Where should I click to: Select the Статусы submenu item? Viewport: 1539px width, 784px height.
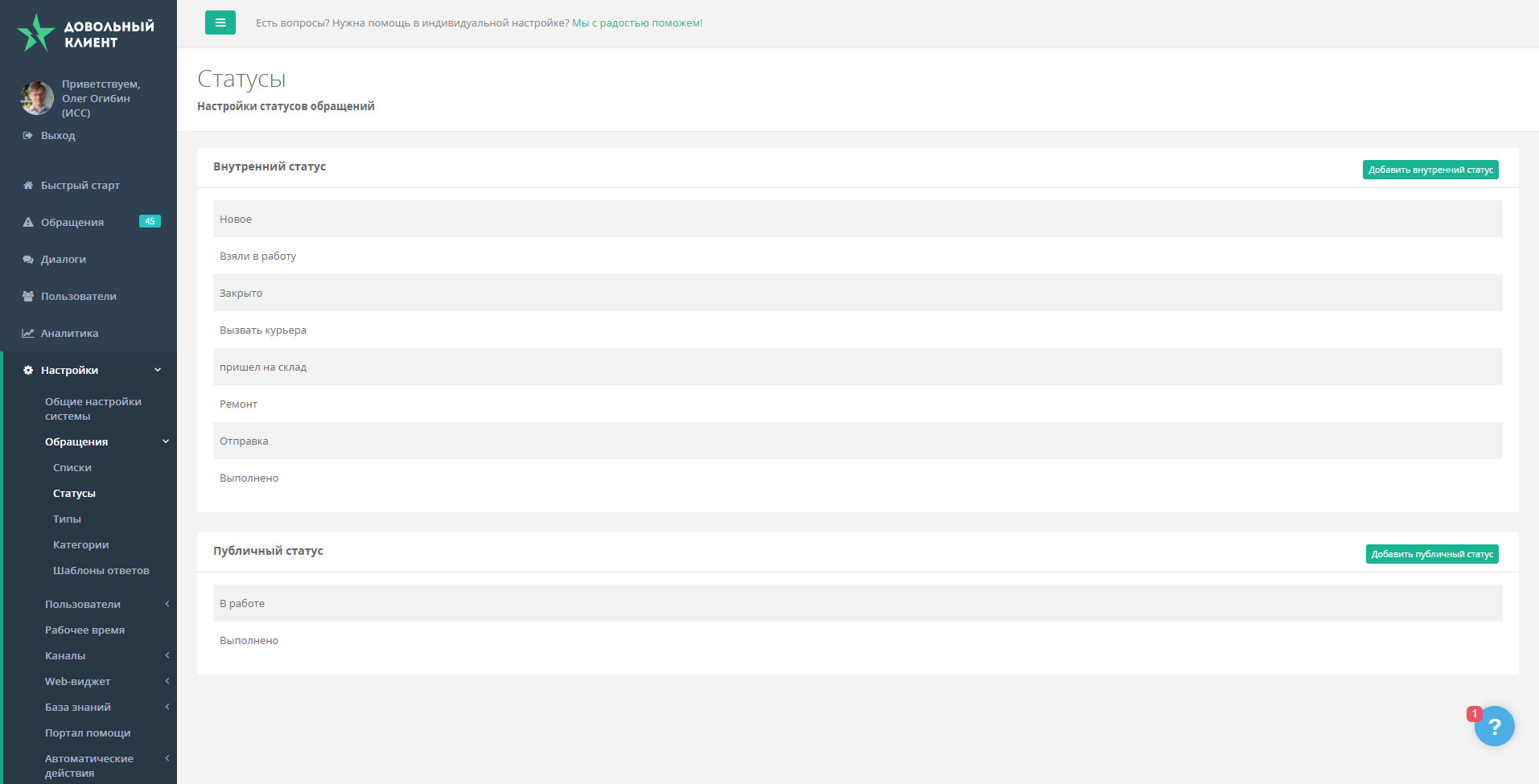pyautogui.click(x=74, y=493)
